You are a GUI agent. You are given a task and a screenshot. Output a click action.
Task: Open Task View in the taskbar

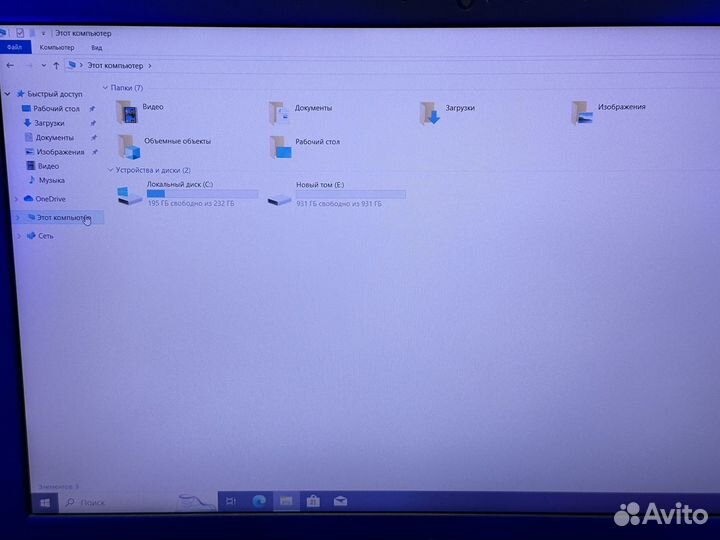pyautogui.click(x=231, y=501)
